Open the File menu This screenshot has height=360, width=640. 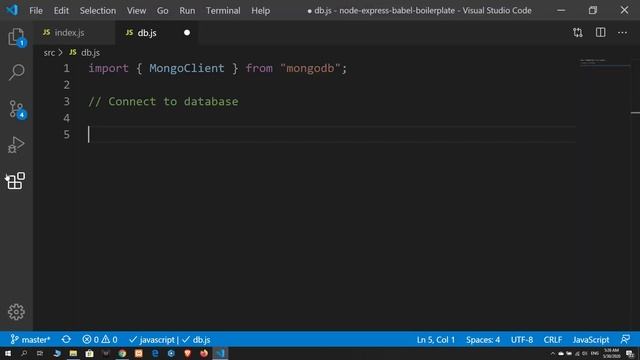click(x=36, y=11)
